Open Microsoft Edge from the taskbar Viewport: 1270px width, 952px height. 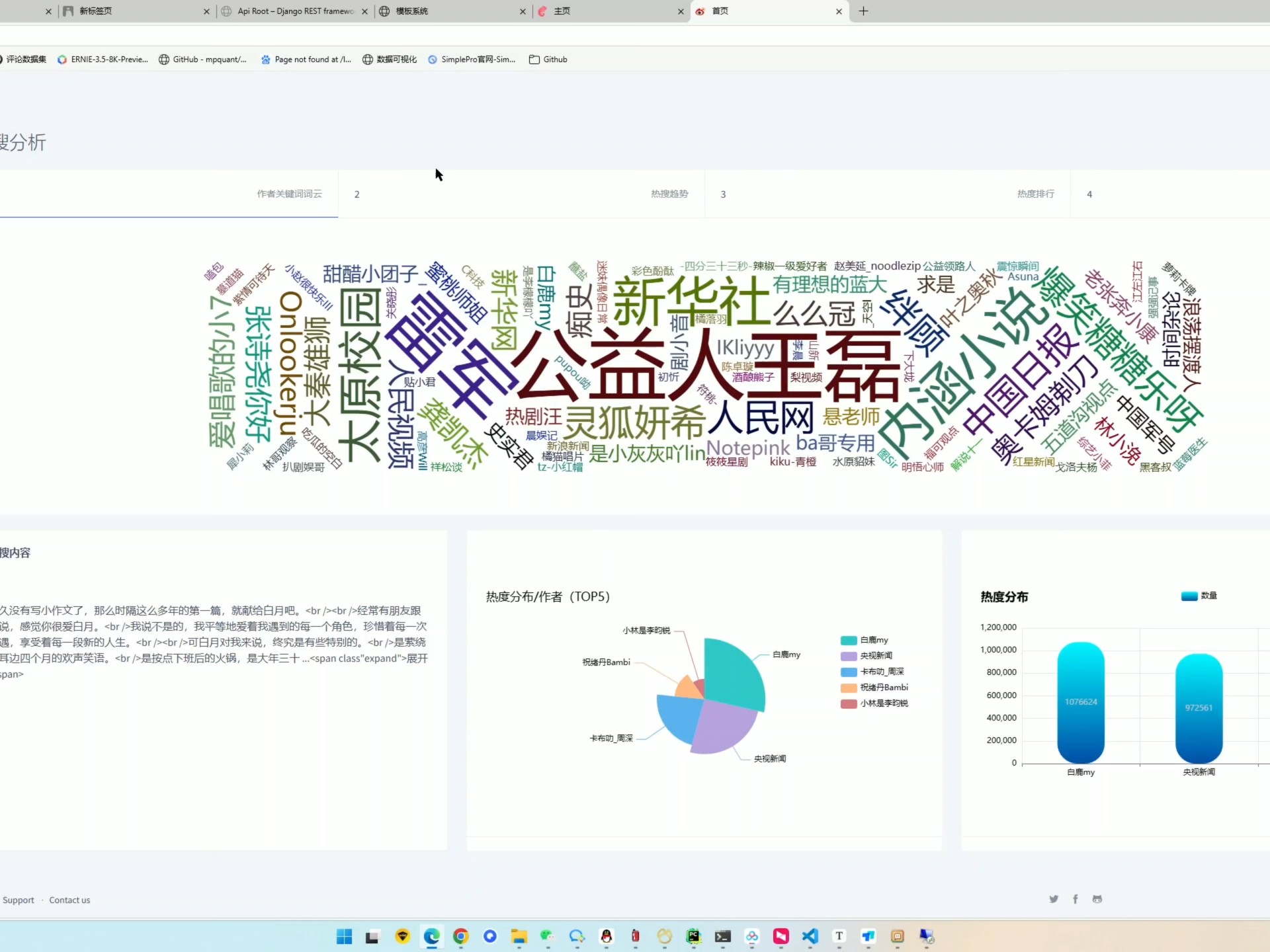[431, 936]
